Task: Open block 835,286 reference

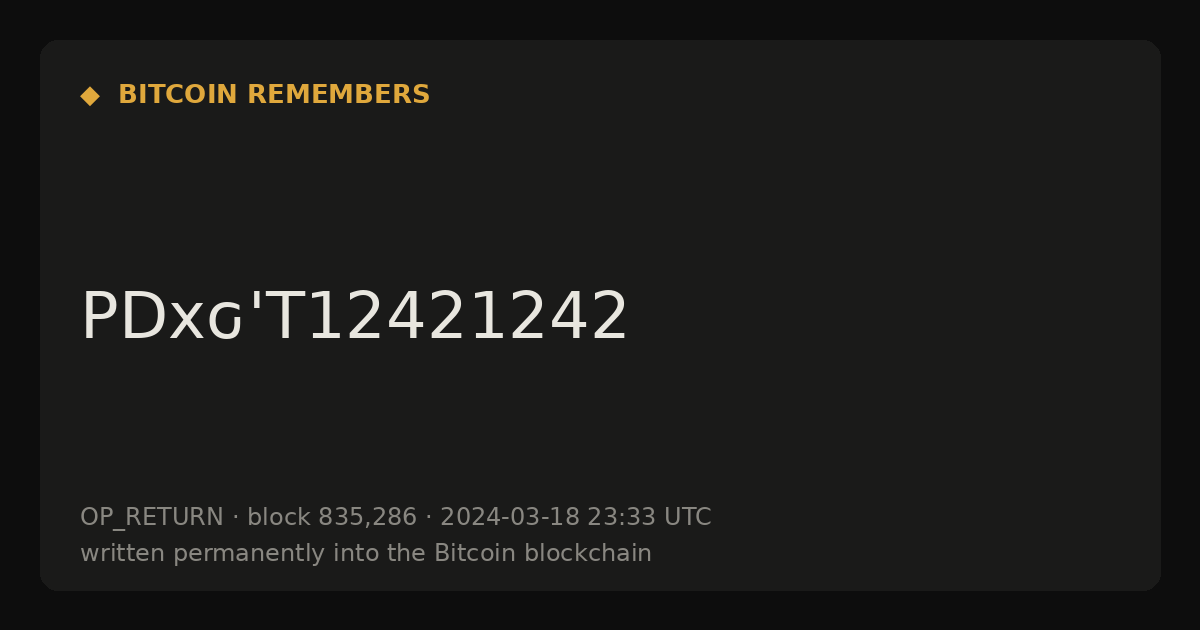Action: pos(332,518)
